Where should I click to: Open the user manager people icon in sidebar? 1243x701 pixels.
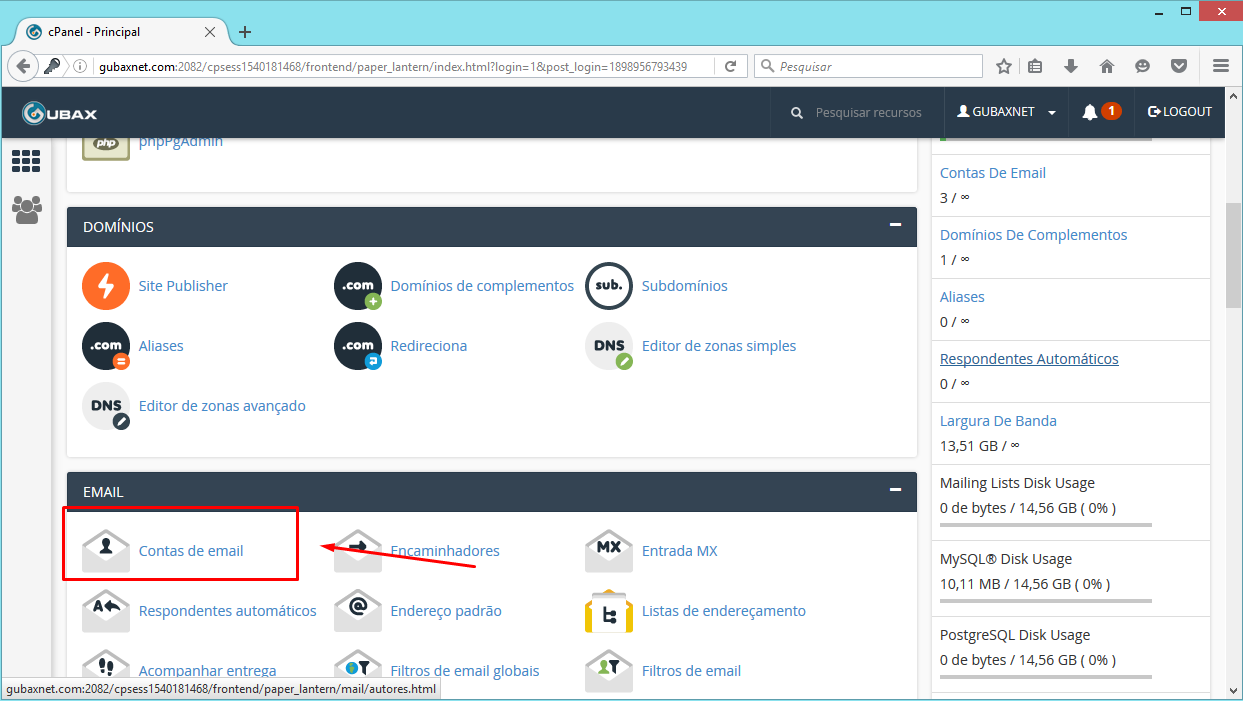coord(26,208)
